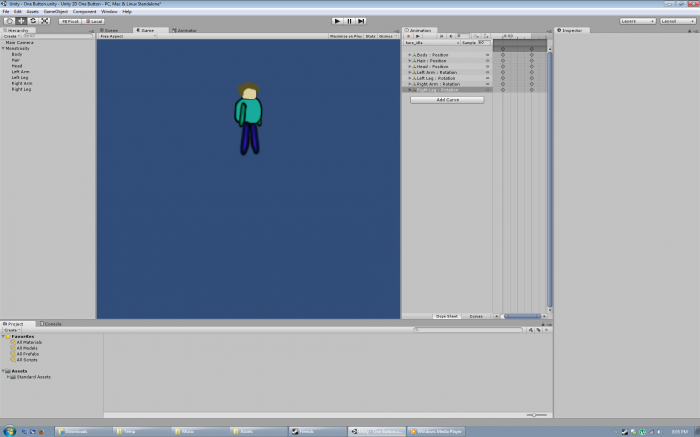This screenshot has width=700, height=437.
Task: Toggle Gizmos in Game view
Action: (x=388, y=36)
